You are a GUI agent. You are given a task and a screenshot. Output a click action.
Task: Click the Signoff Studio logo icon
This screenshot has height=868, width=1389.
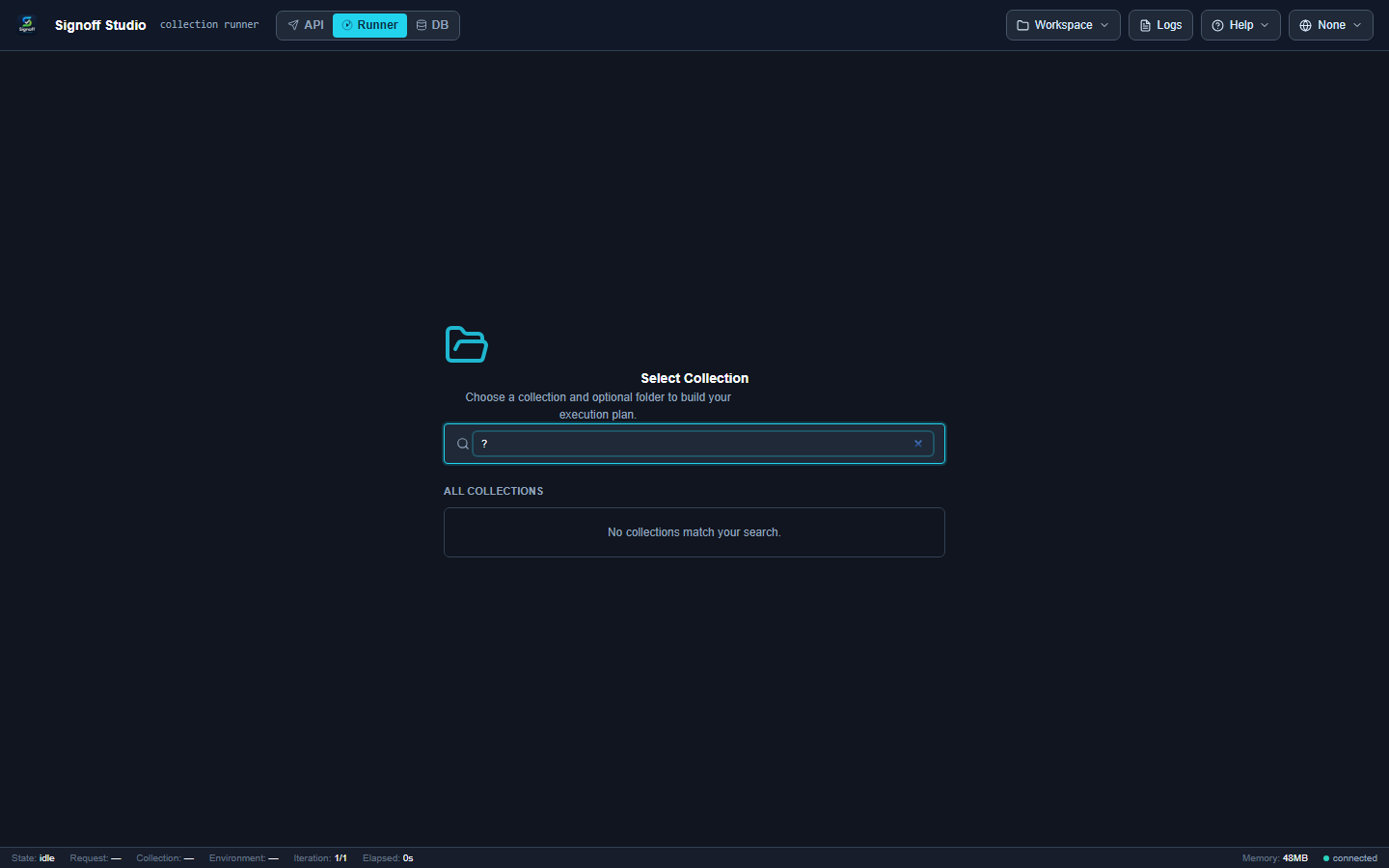pos(27,25)
